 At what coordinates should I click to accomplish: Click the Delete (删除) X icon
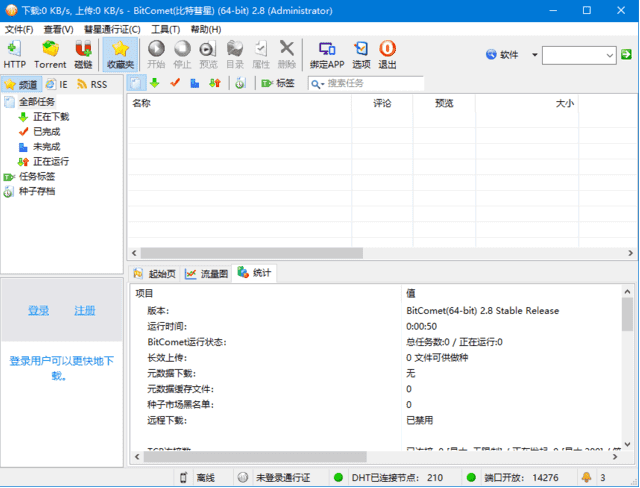(x=287, y=55)
